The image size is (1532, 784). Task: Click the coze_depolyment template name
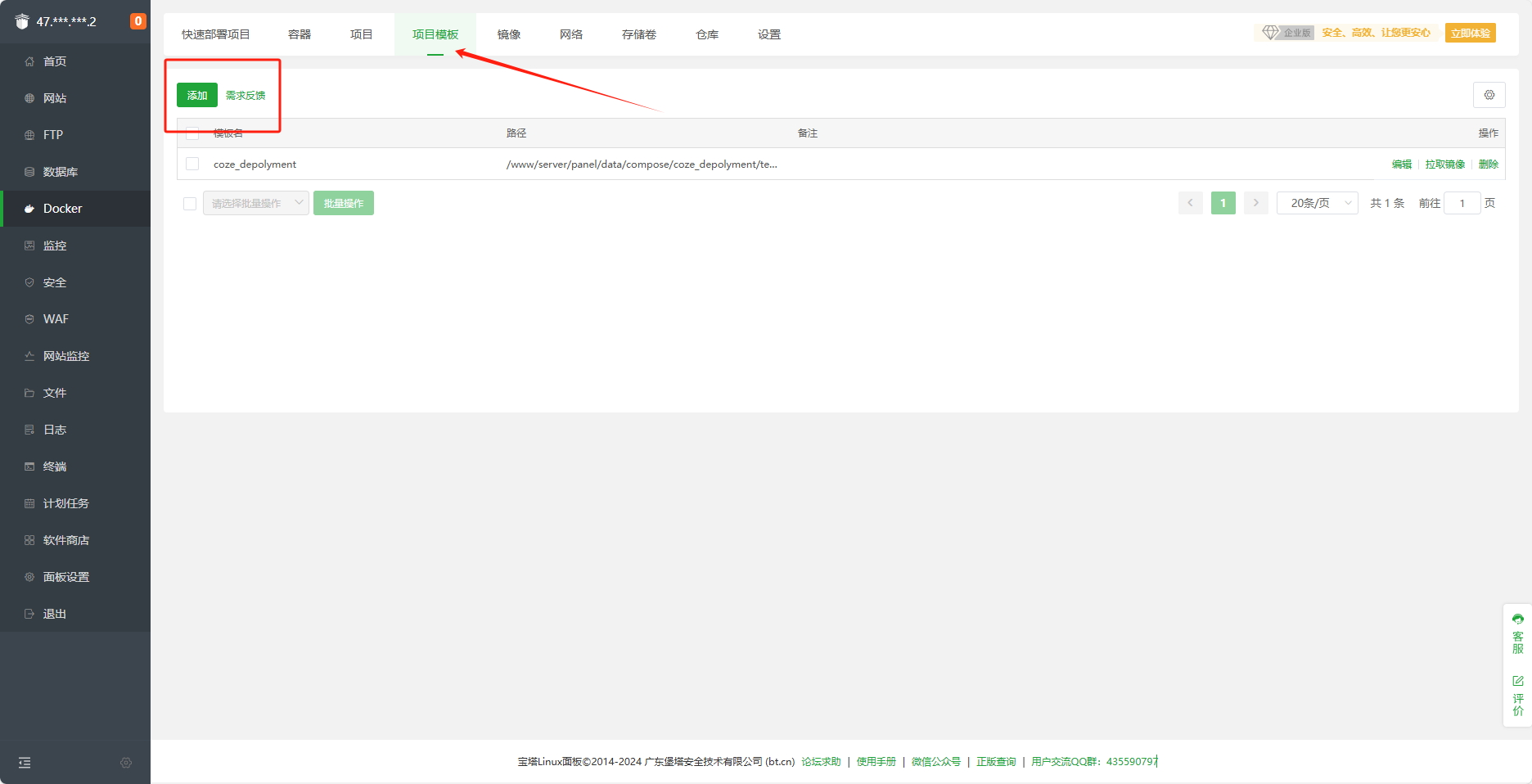pyautogui.click(x=255, y=164)
